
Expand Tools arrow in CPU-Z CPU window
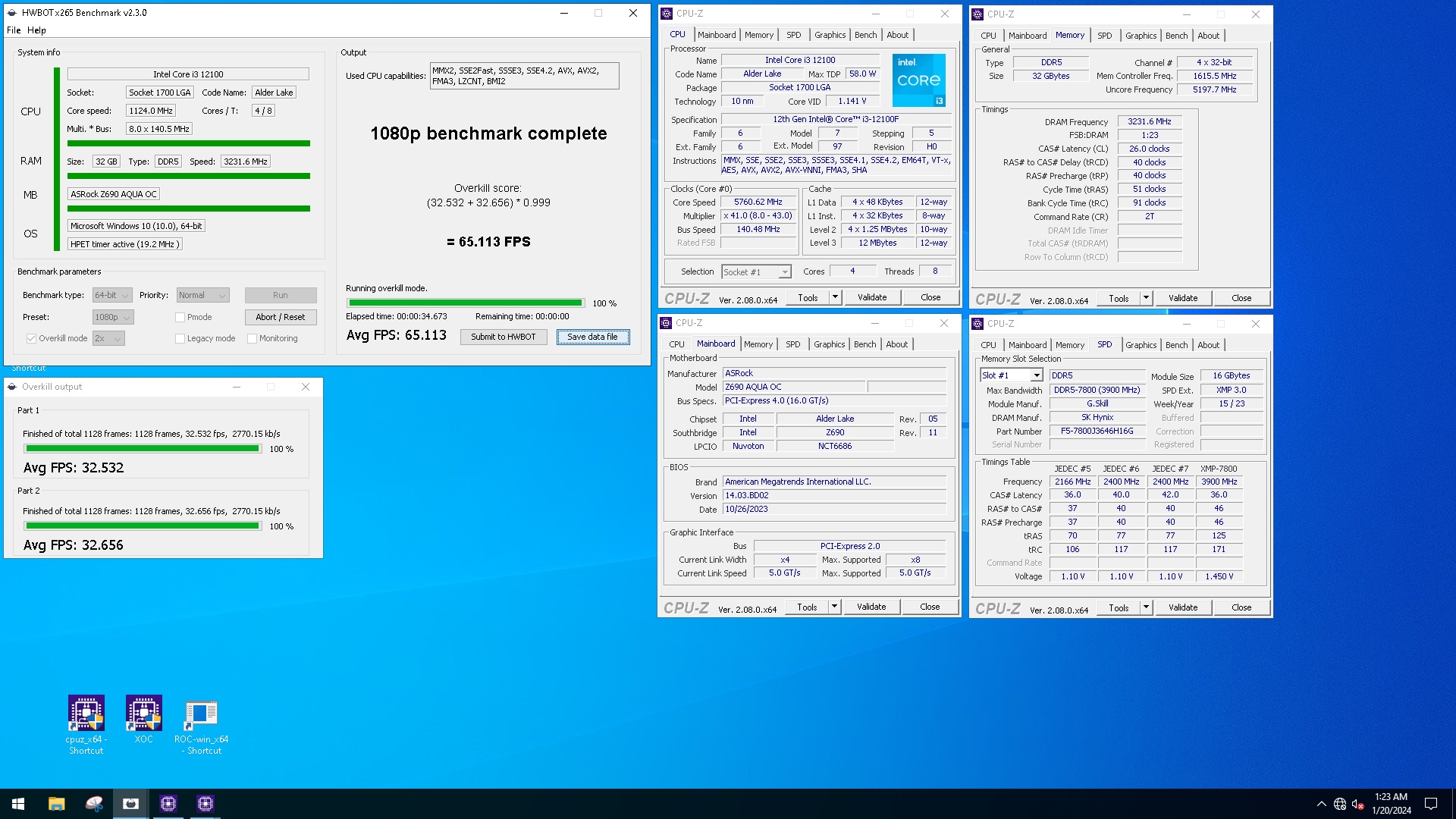click(835, 298)
